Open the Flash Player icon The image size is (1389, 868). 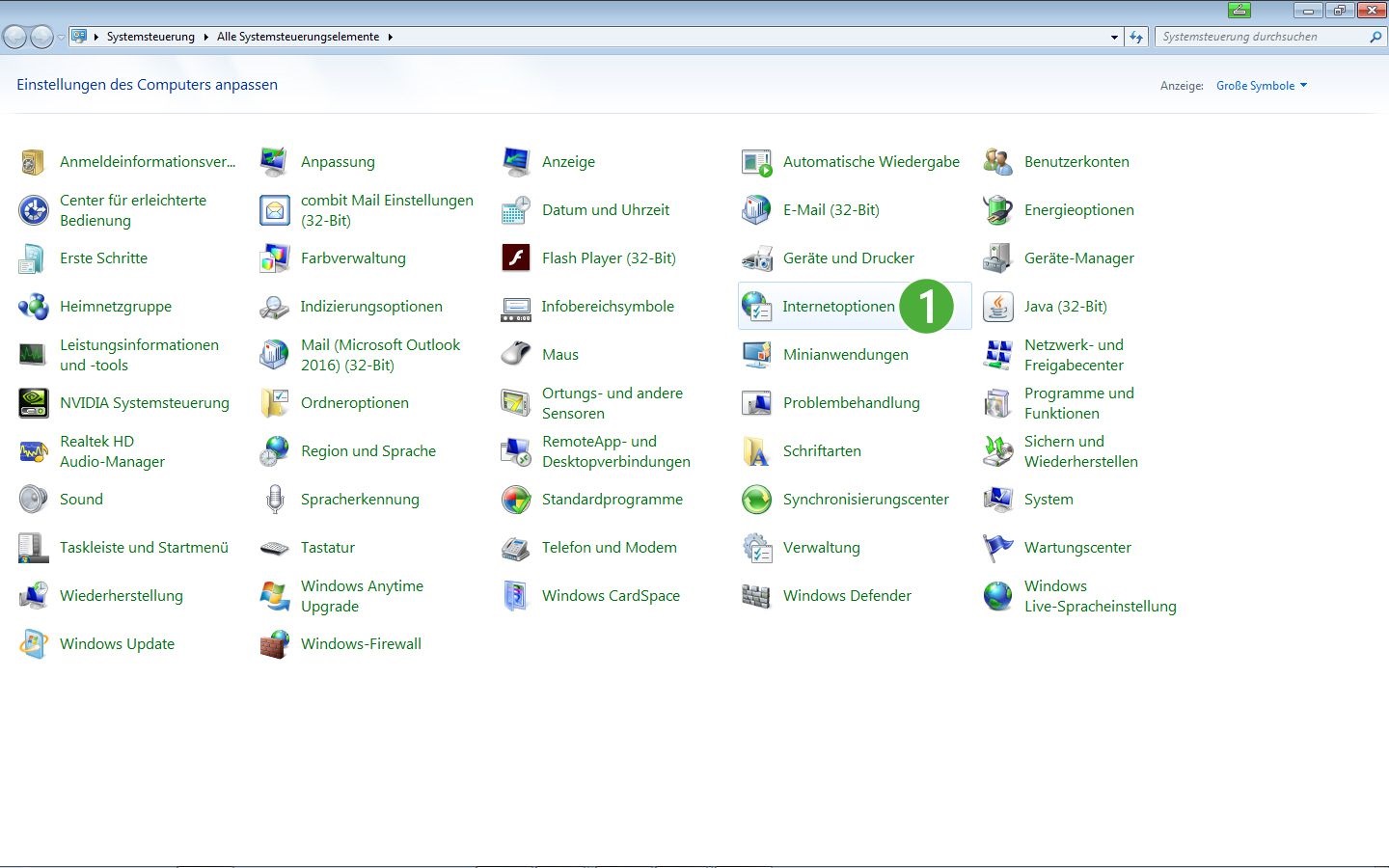516,258
